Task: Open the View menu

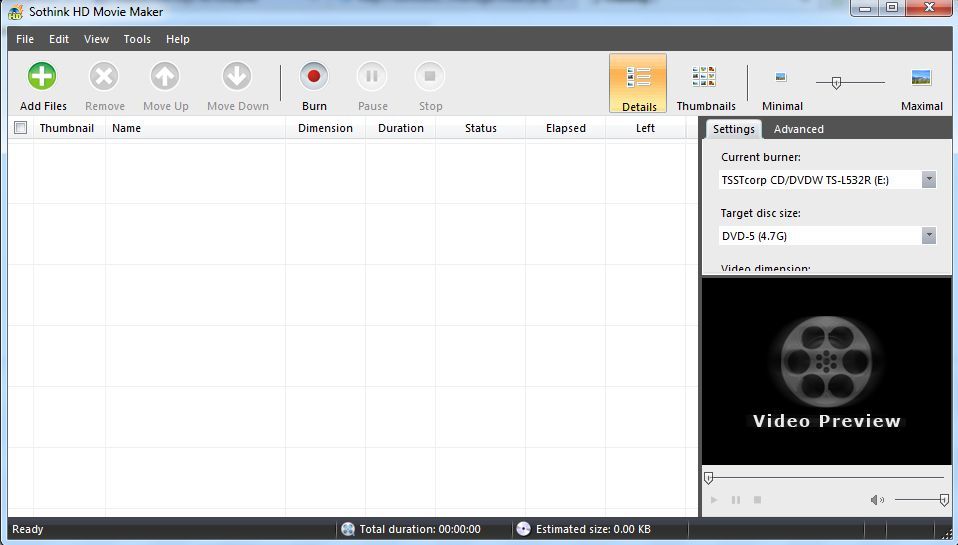Action: point(97,39)
